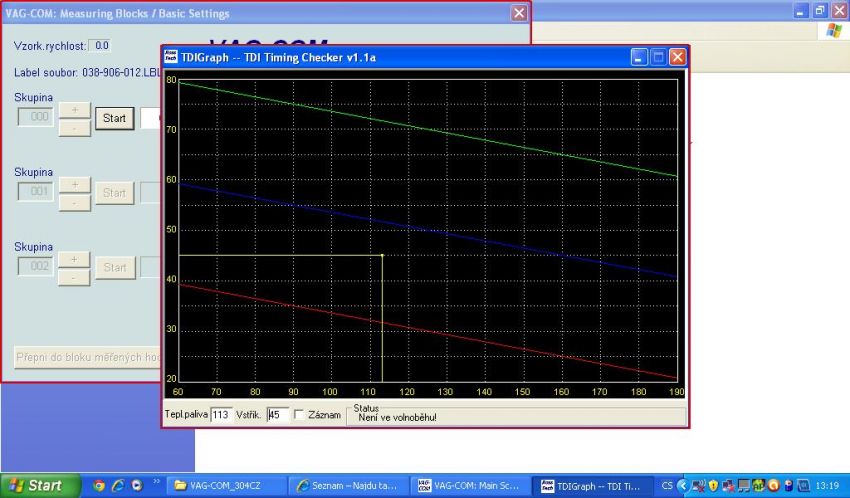This screenshot has height=498, width=850.
Task: Click the Tepl.paliva input field
Action: pos(221,414)
